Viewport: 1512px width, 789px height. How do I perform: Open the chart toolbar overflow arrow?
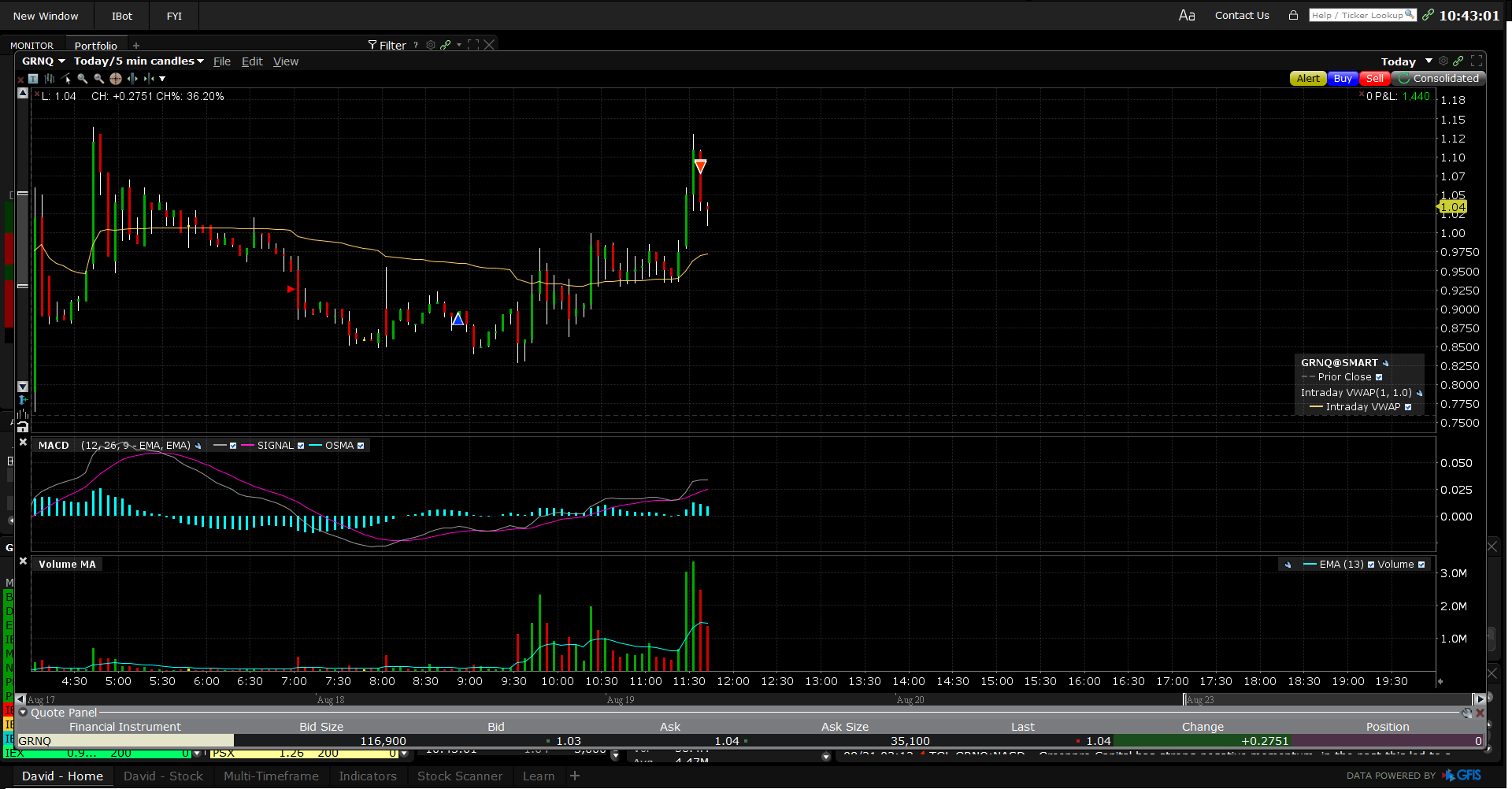click(162, 79)
